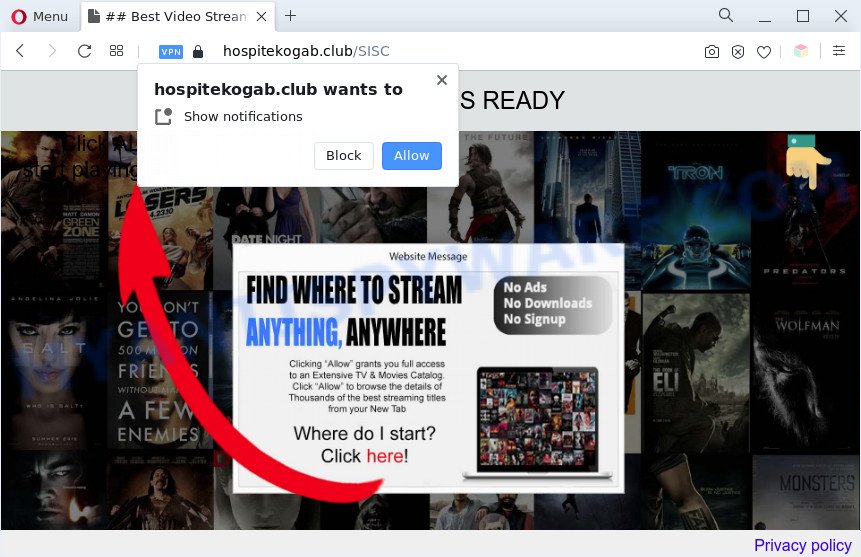The height and width of the screenshot is (557, 861).
Task: Click 'FIND WHERE TO STREAM' headline
Action: tap(354, 291)
